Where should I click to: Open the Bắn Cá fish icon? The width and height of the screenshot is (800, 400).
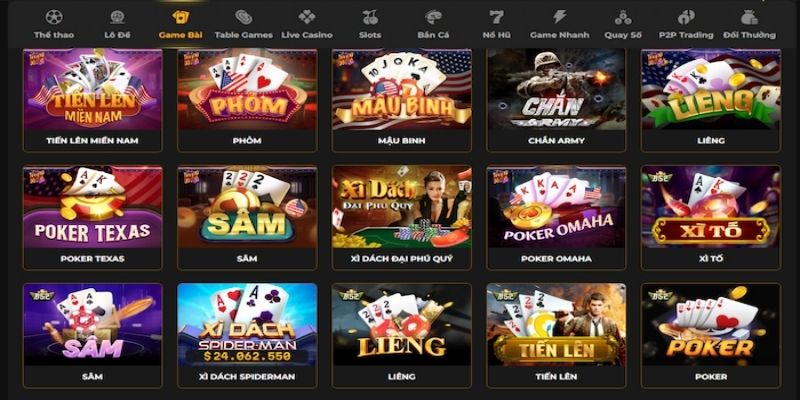[433, 17]
